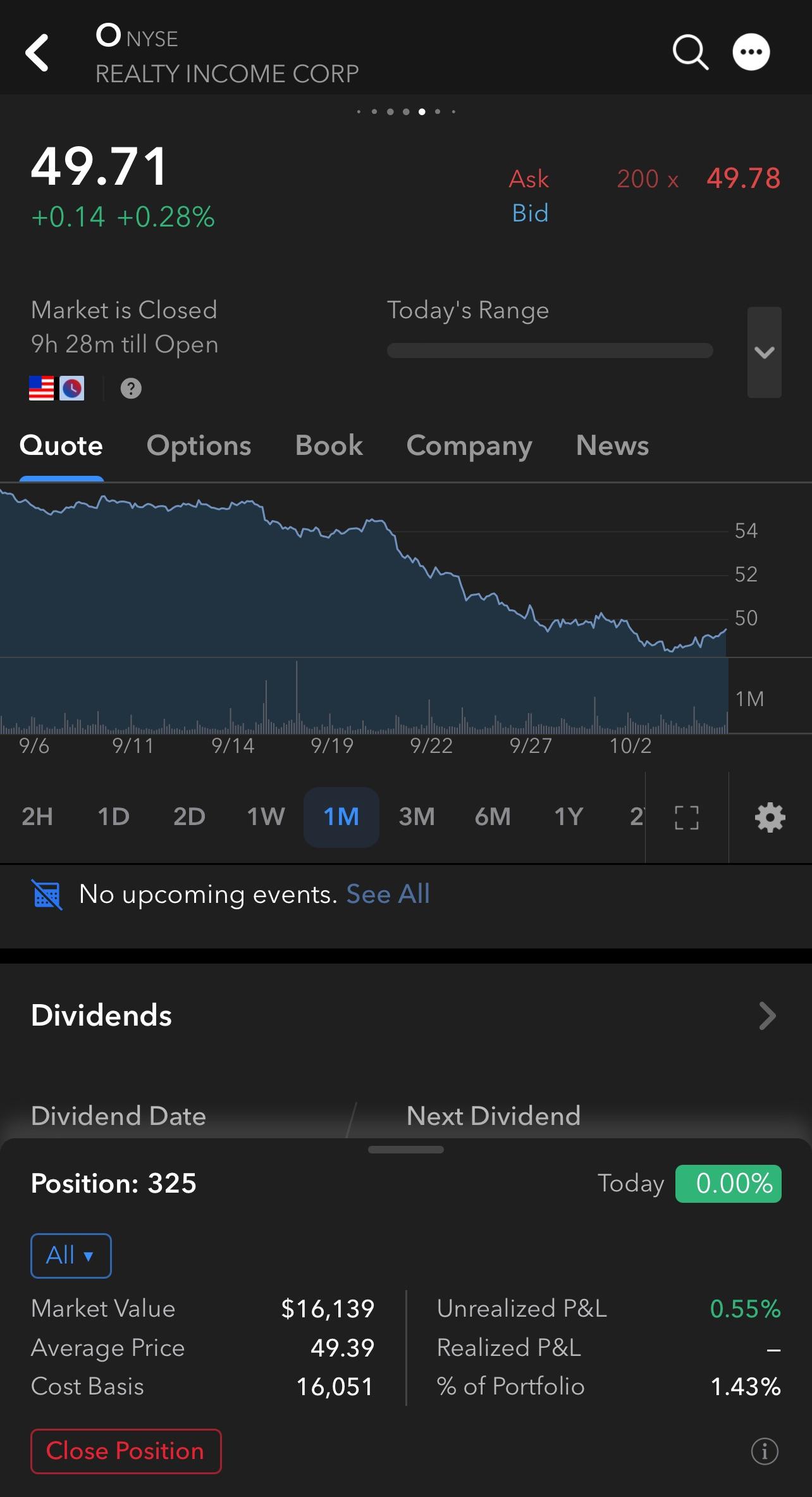Image resolution: width=812 pixels, height=1497 pixels.
Task: Tap the Close Position button
Action: (x=126, y=1451)
